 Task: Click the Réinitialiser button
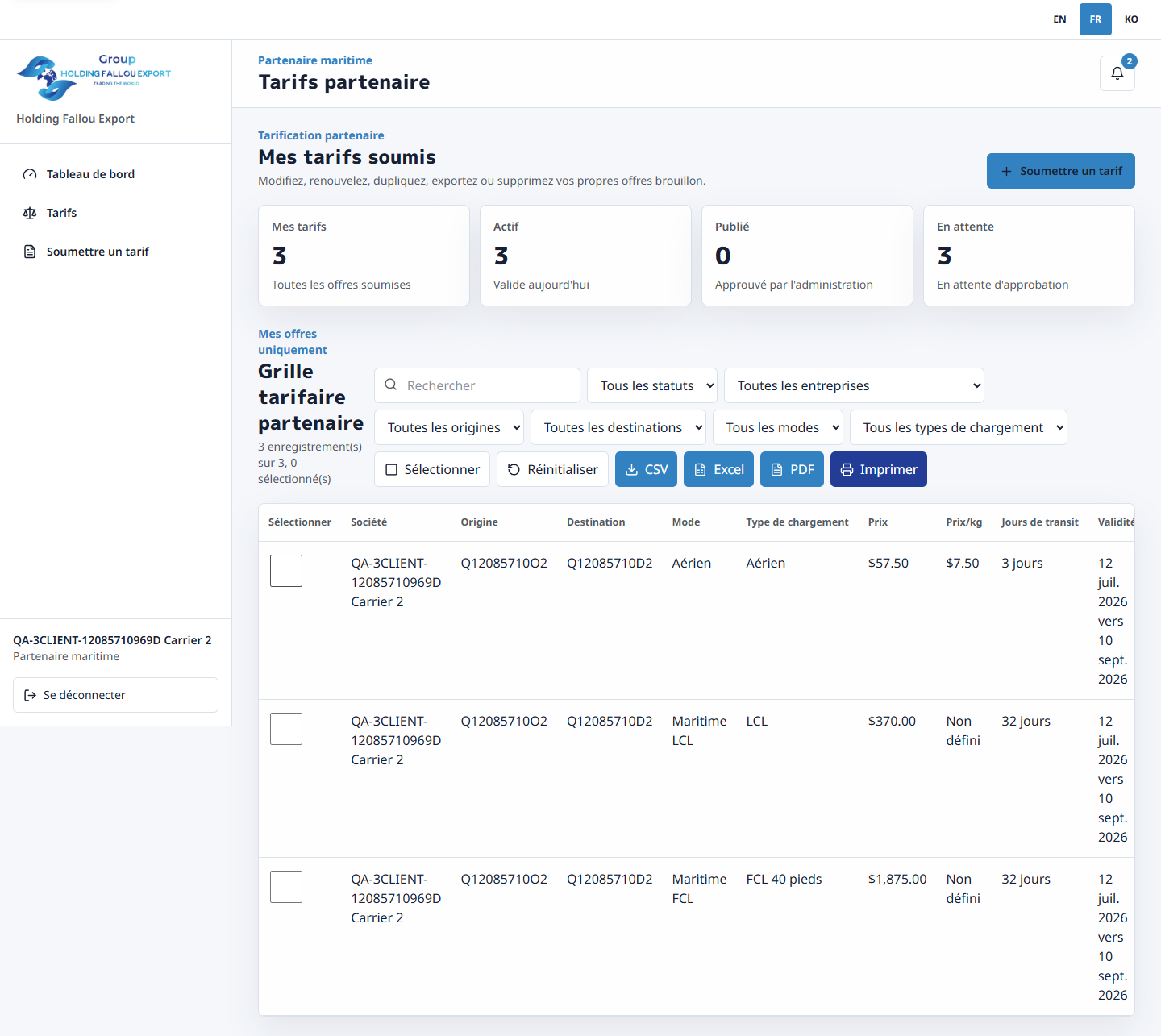(552, 469)
